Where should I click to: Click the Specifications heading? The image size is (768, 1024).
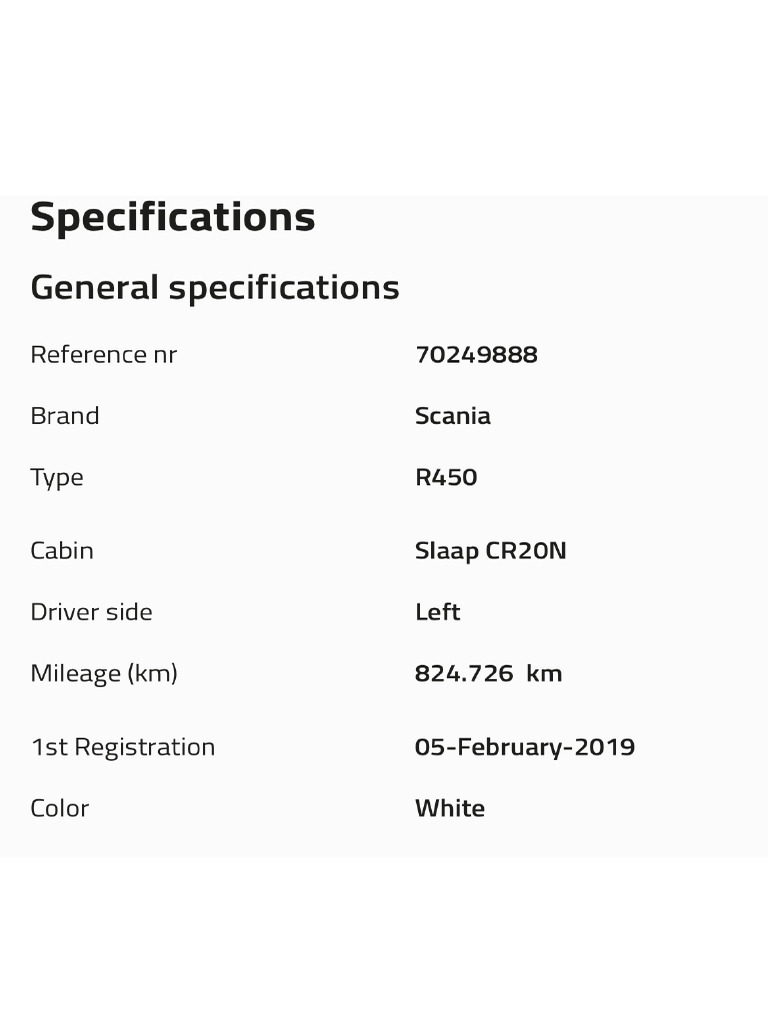point(173,217)
